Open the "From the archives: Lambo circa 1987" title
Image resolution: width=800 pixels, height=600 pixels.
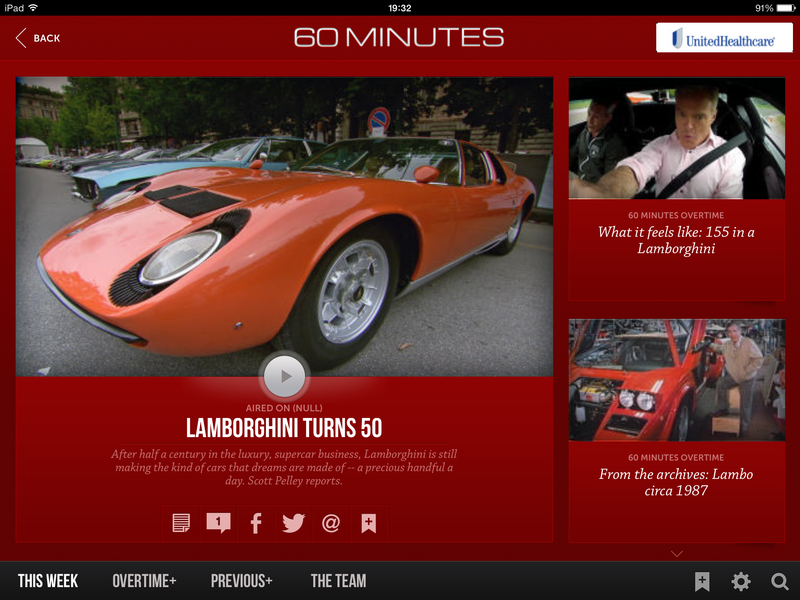tap(677, 482)
